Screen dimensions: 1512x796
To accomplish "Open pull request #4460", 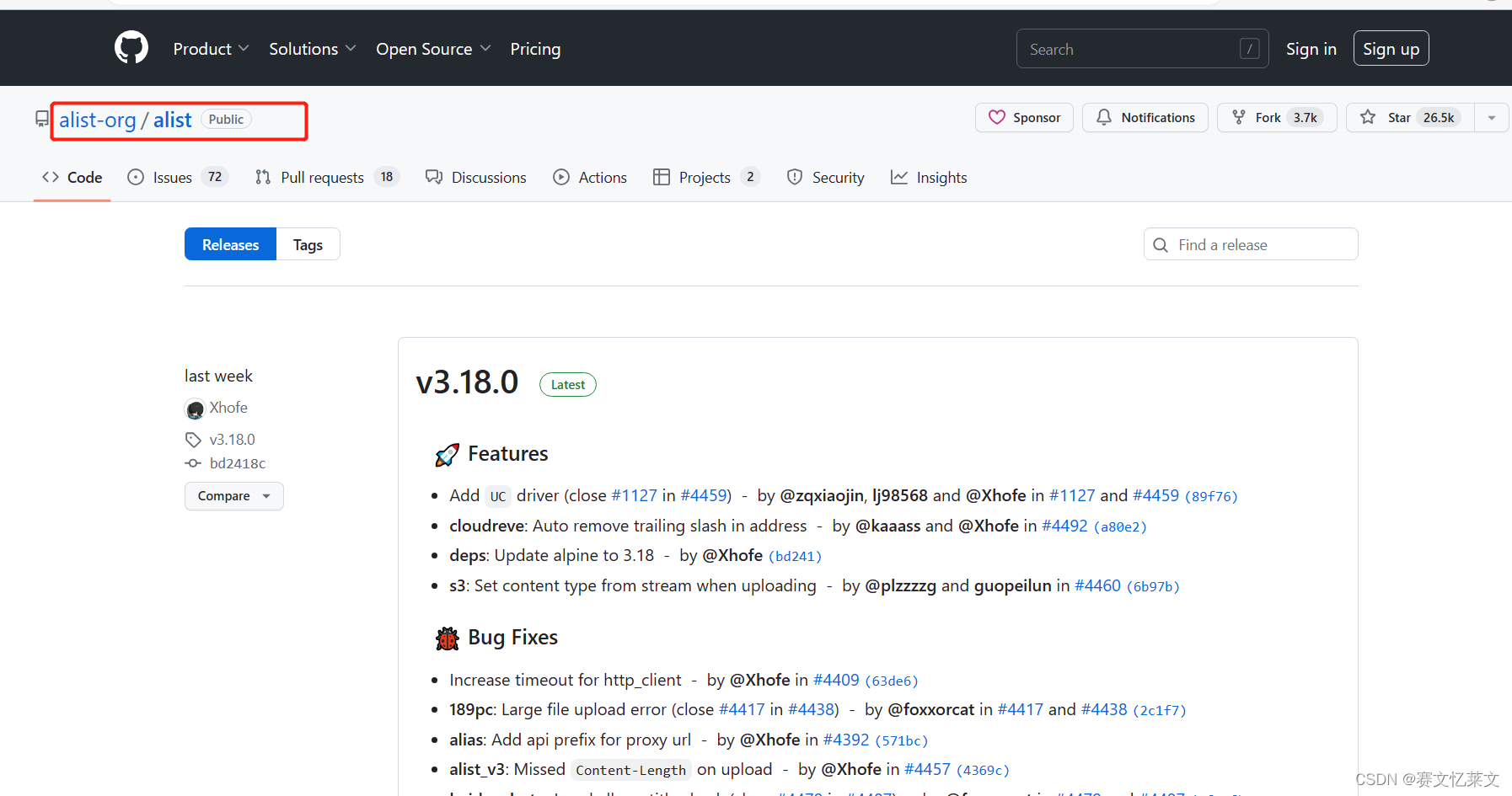I will (x=1097, y=585).
